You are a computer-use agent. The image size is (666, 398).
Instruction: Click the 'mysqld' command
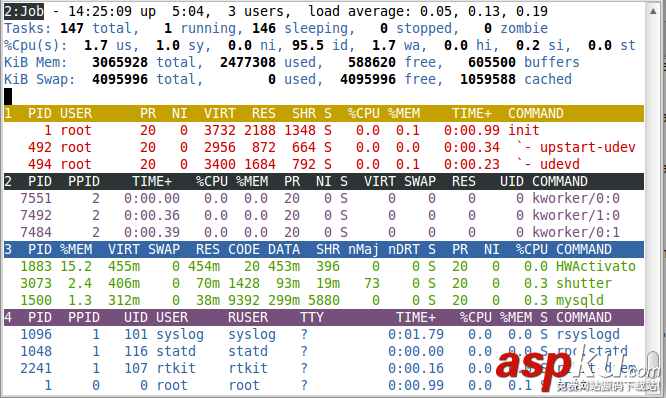click(579, 300)
